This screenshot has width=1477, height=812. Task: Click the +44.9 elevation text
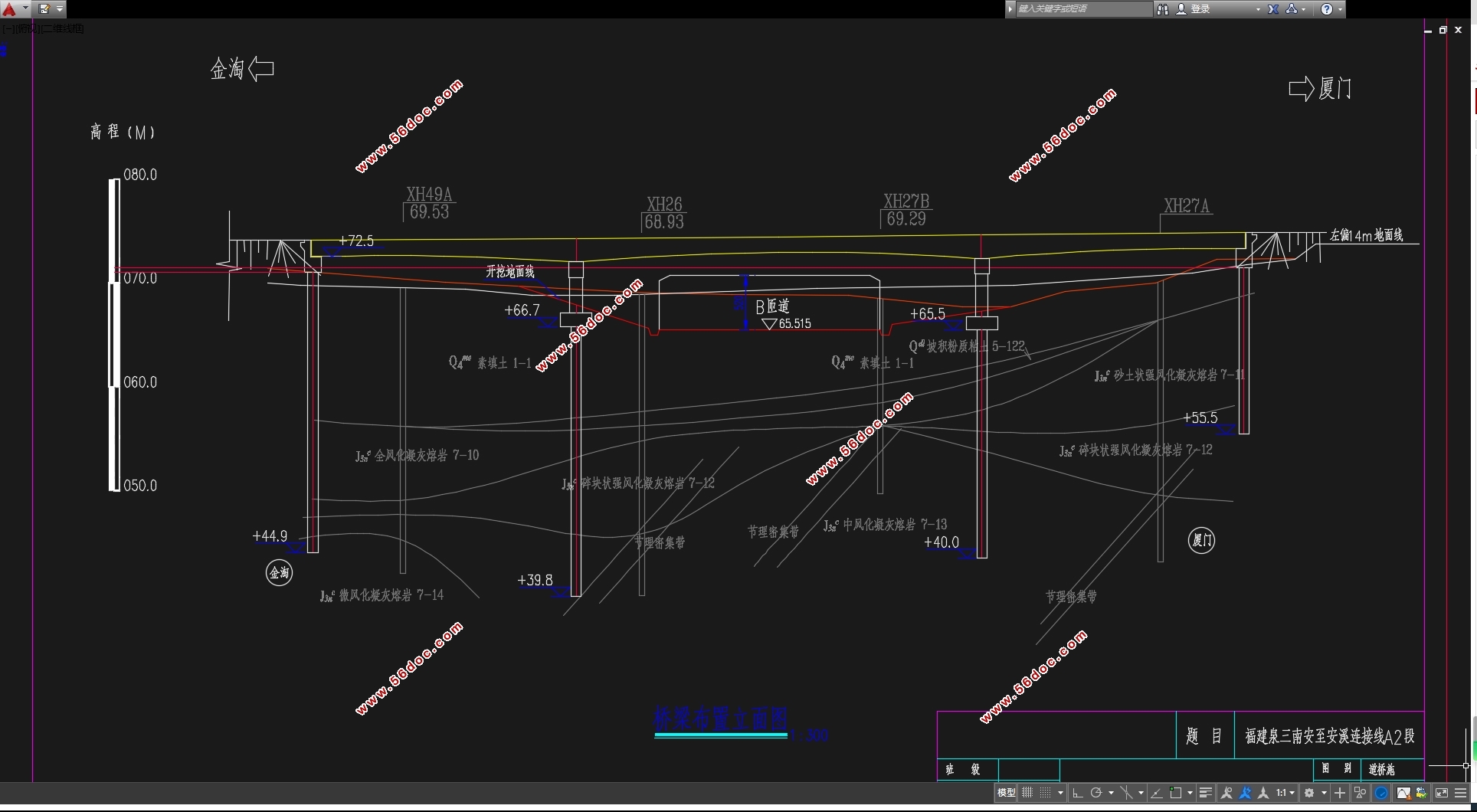tap(270, 536)
